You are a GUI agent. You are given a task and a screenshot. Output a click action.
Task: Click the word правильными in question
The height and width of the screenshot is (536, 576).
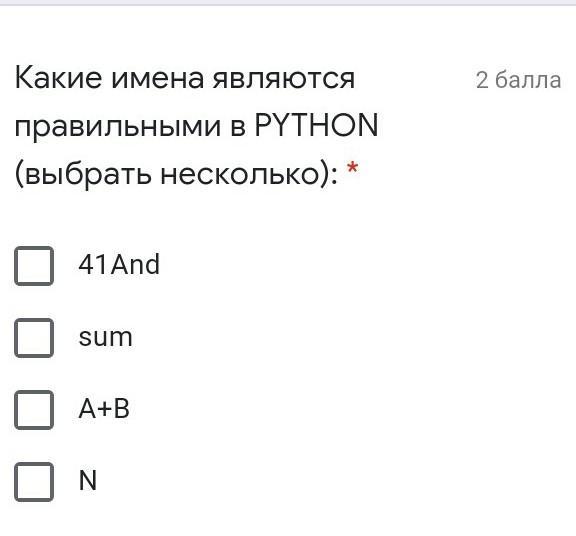[x=118, y=127]
